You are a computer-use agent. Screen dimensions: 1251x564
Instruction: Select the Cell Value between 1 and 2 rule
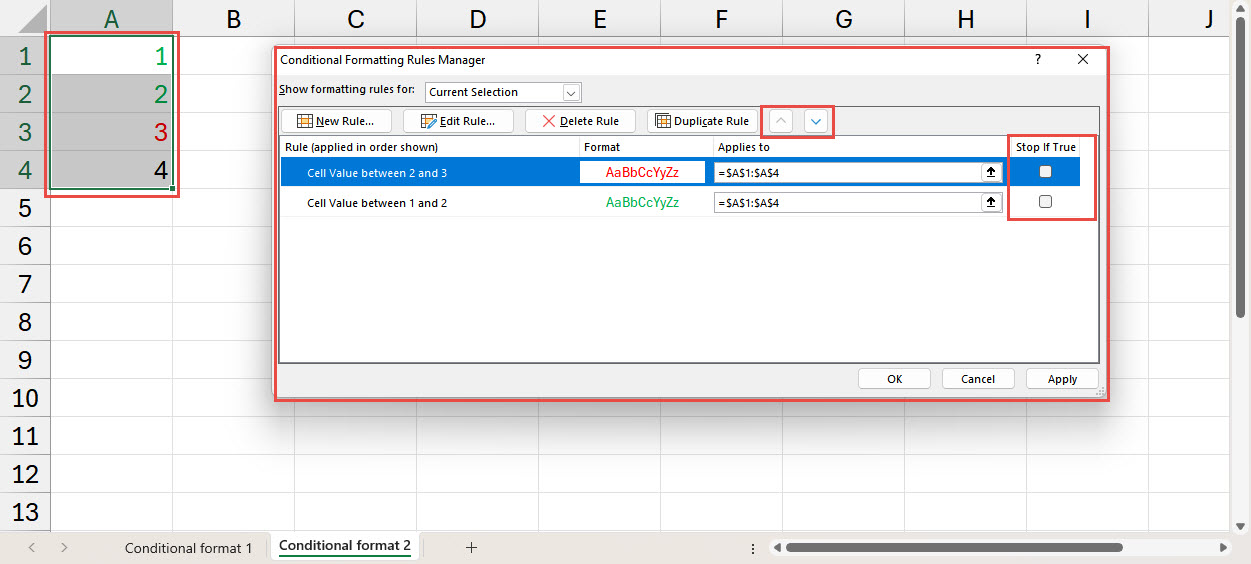click(377, 203)
